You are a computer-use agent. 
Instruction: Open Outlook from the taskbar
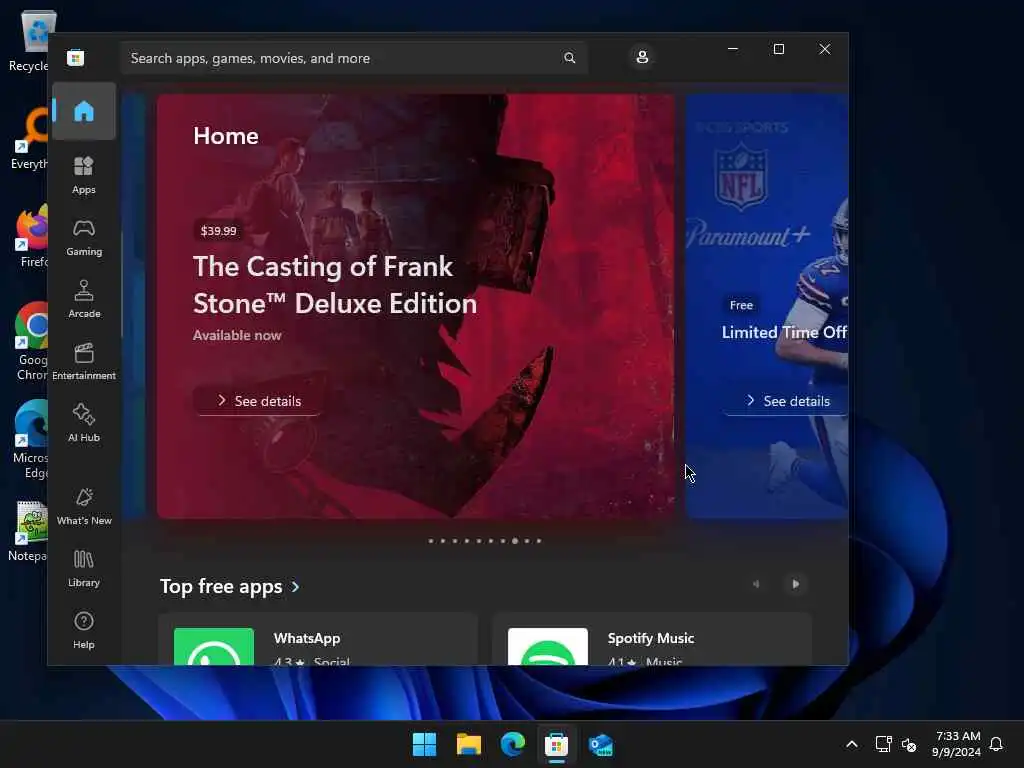pos(600,744)
